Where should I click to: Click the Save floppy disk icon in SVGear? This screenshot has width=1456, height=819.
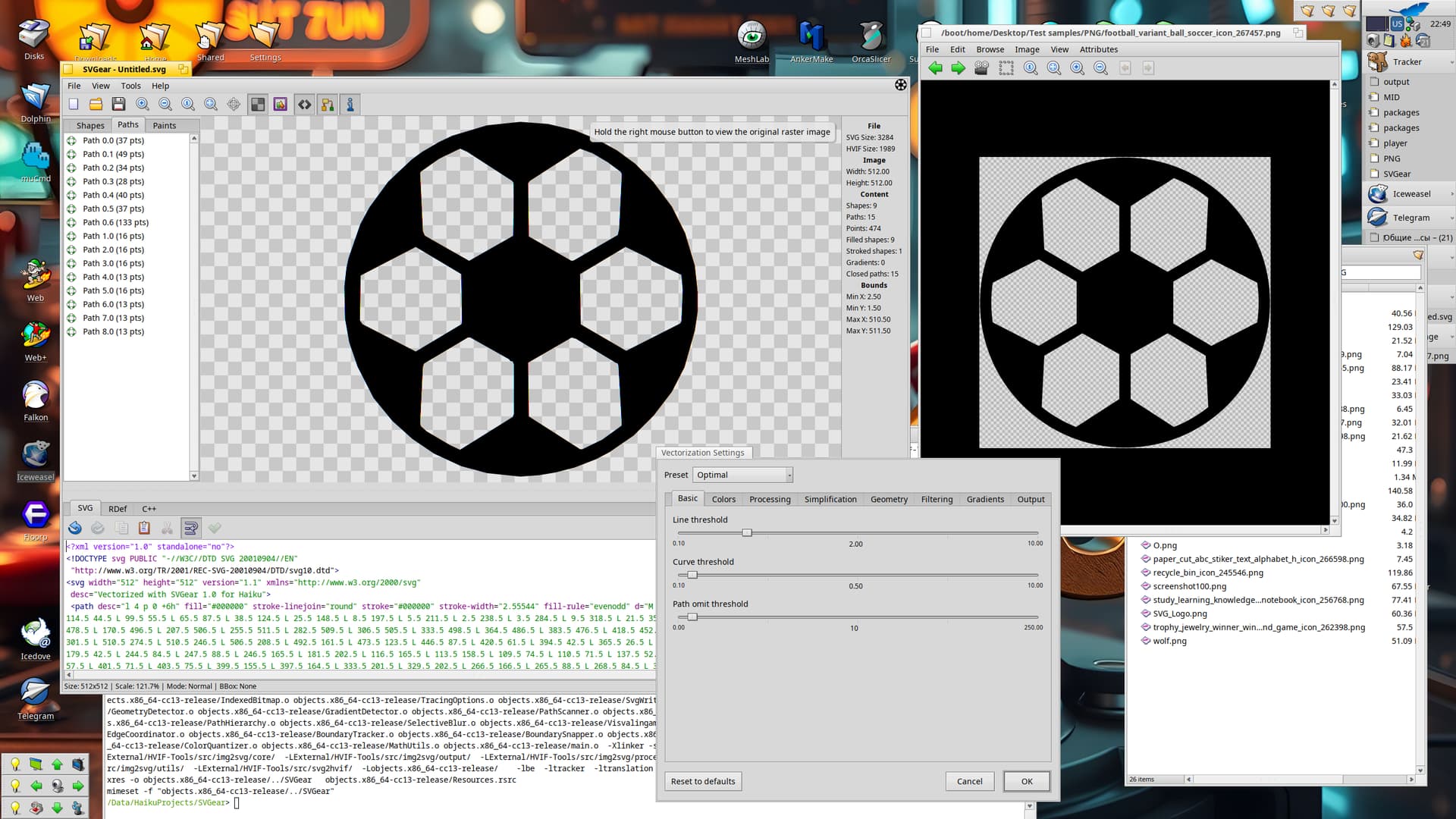tap(118, 105)
